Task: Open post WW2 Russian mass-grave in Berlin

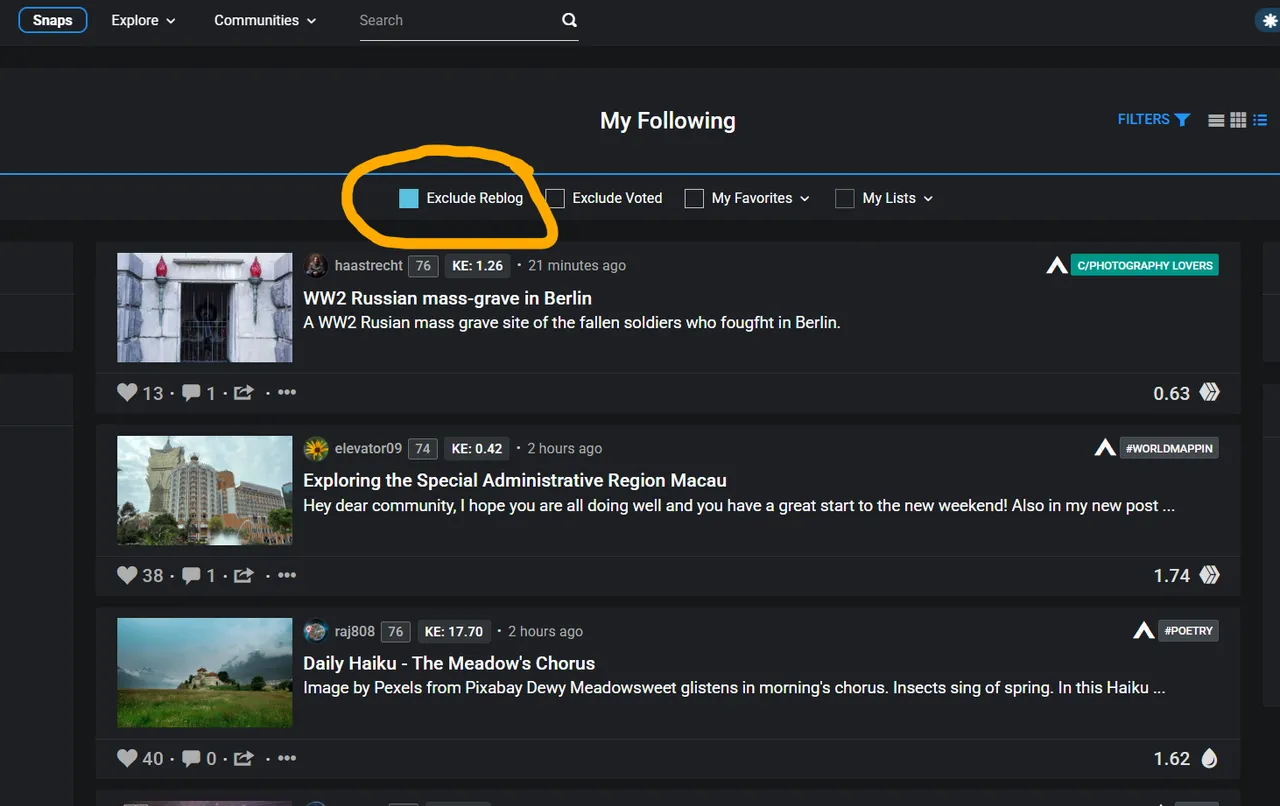Action: [x=447, y=298]
